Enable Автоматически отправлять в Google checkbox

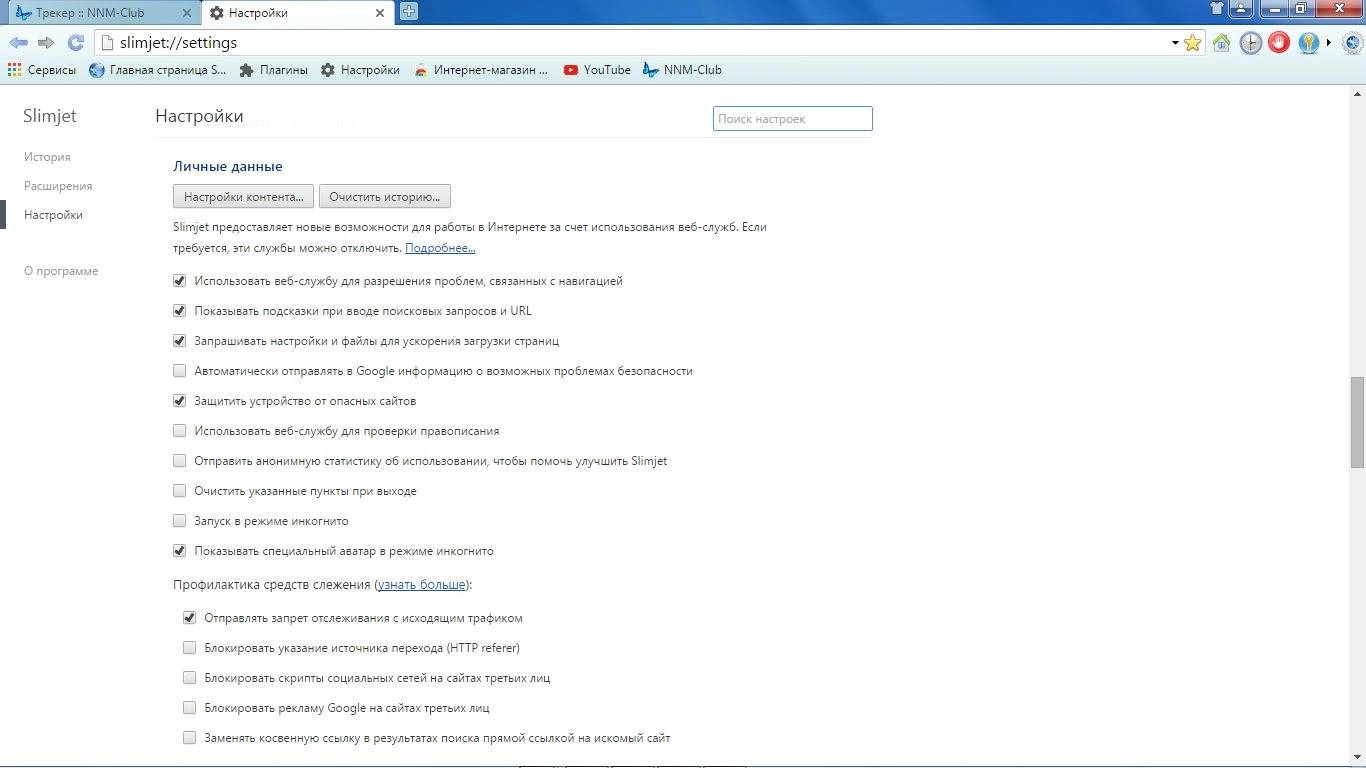pos(180,371)
